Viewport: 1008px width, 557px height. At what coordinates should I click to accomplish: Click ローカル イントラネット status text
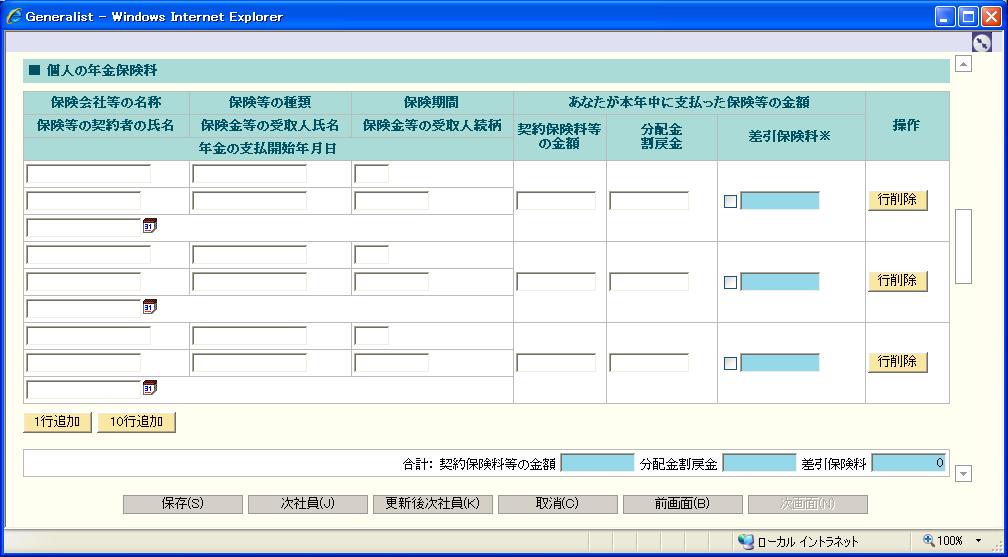807,542
